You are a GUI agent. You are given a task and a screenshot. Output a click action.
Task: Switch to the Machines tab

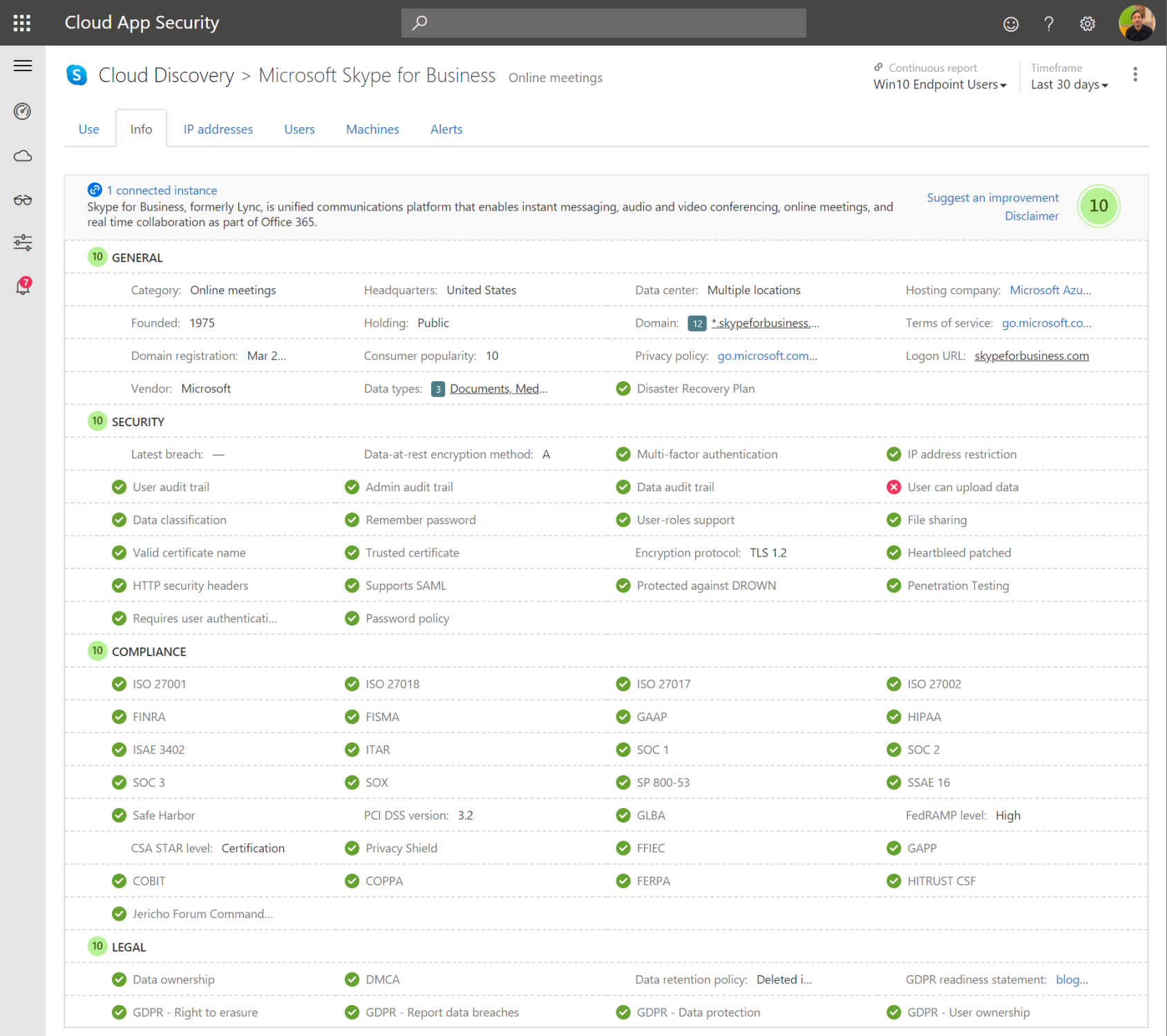372,128
